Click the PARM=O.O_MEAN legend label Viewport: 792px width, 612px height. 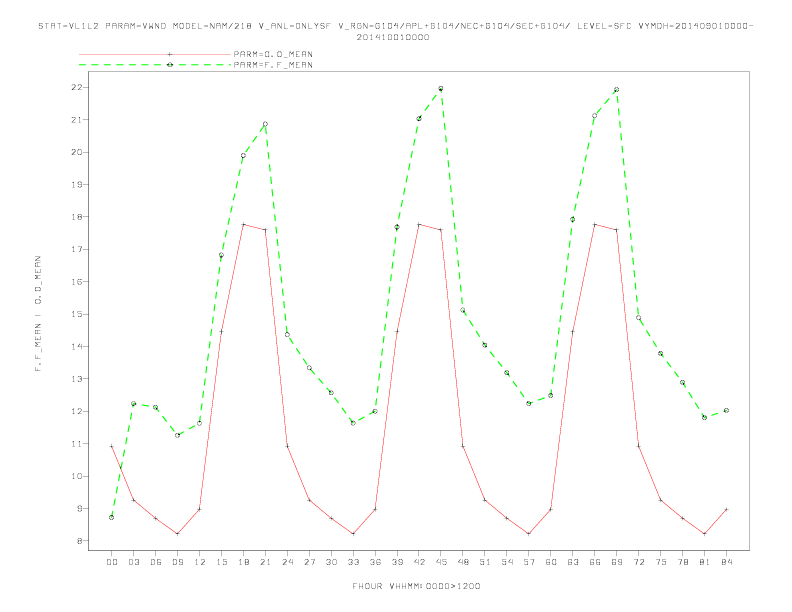(x=273, y=54)
